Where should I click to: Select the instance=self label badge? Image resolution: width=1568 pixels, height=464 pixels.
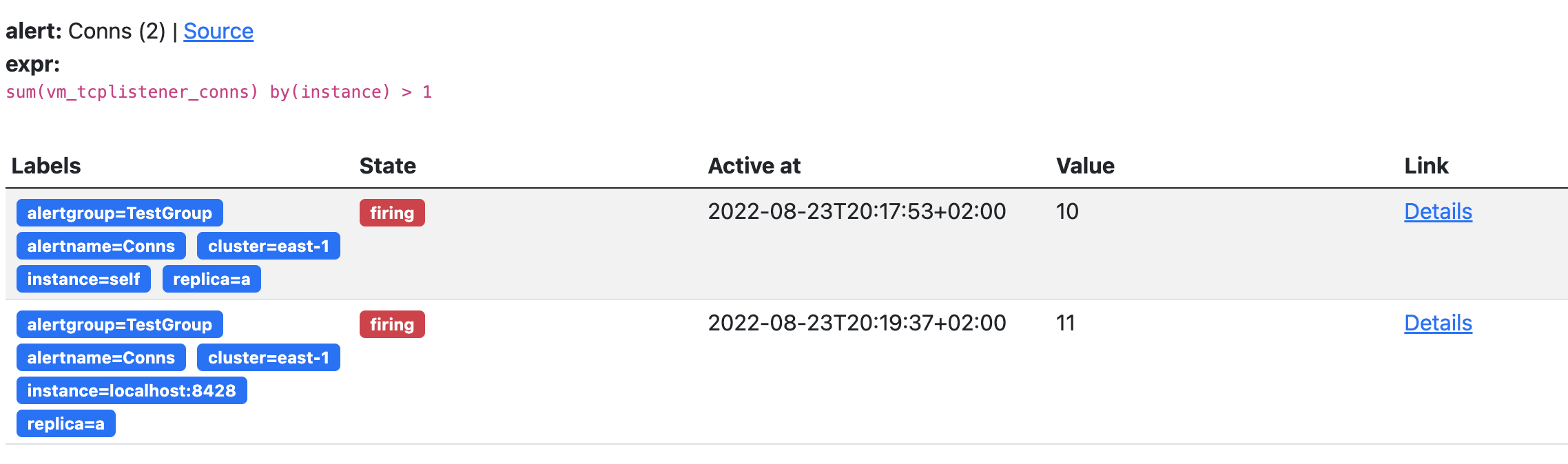click(83, 279)
